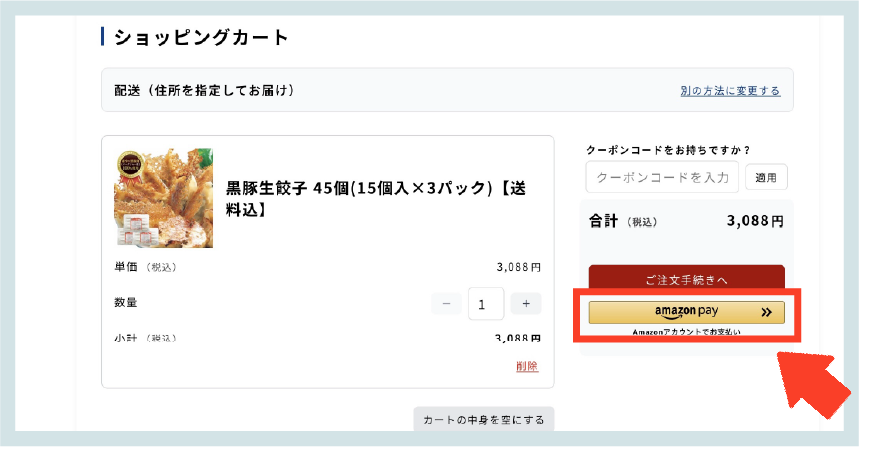Open the 黒豚生餃子 product thumbnail
Viewport: 886px width, 454px height.
(x=163, y=198)
